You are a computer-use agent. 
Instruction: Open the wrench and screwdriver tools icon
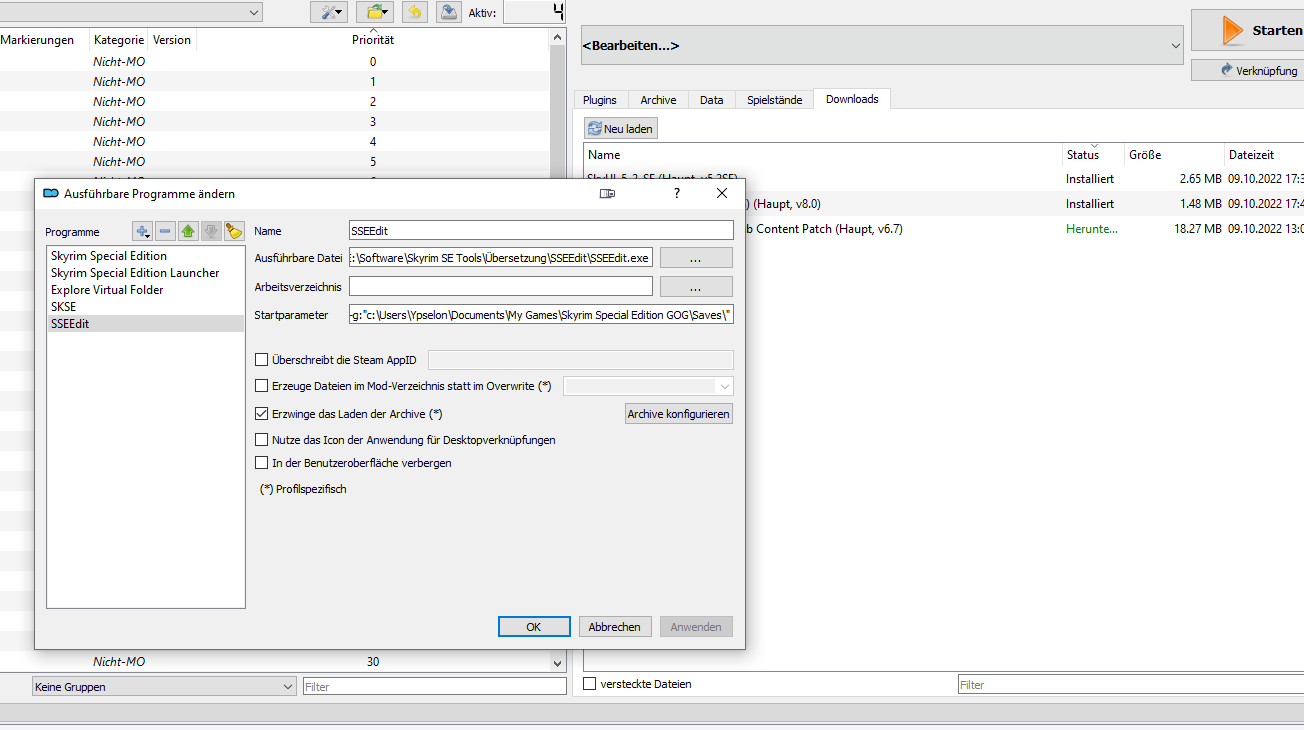click(x=328, y=12)
